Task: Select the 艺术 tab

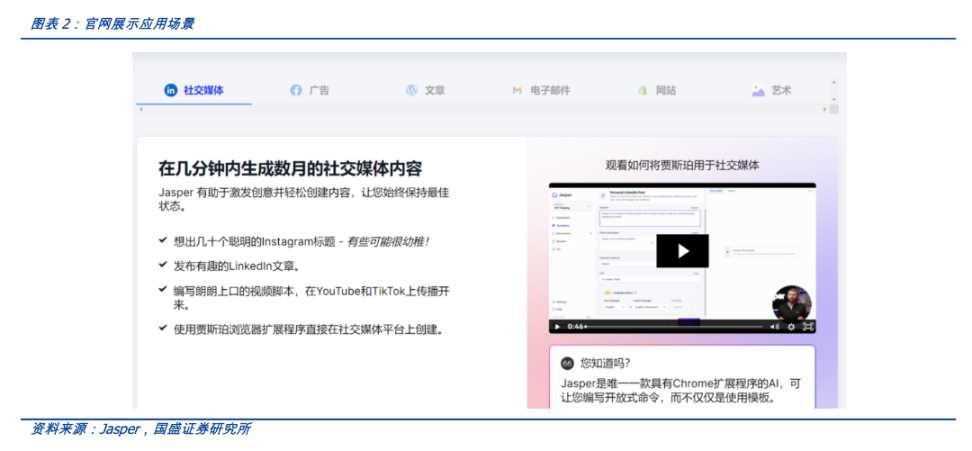Action: (780, 90)
